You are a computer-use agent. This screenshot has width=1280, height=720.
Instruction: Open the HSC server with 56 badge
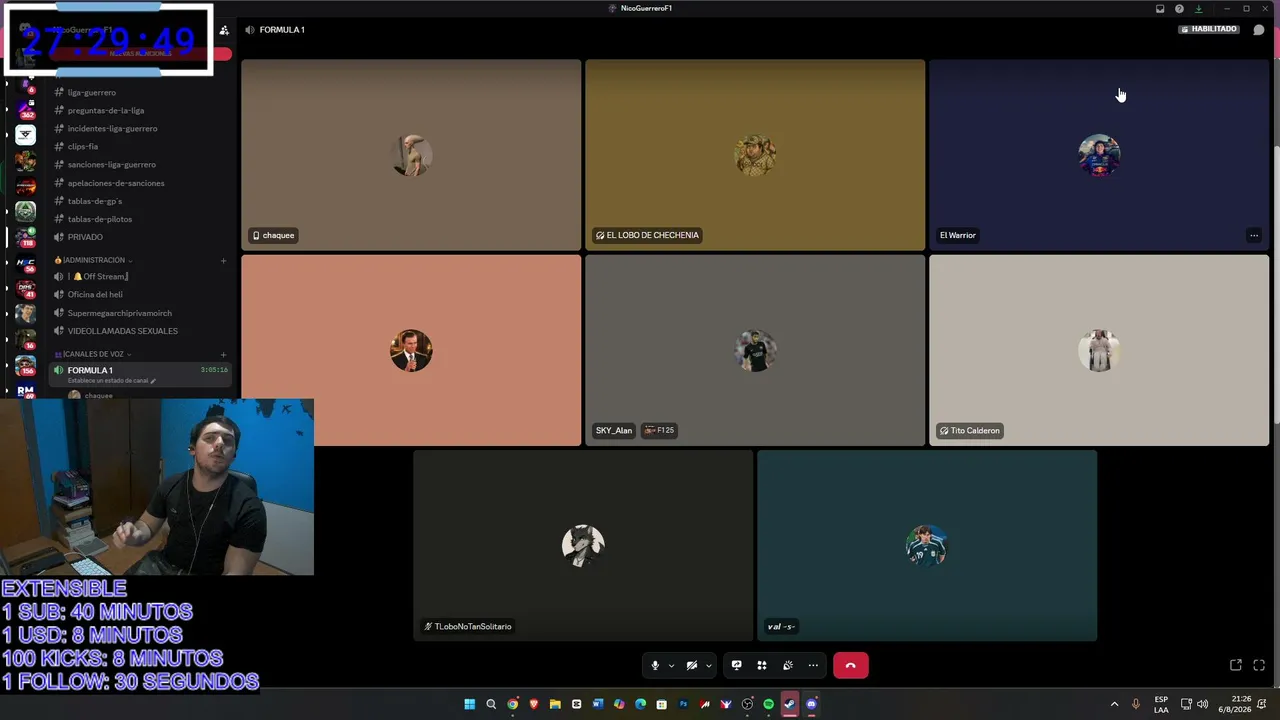point(25,263)
